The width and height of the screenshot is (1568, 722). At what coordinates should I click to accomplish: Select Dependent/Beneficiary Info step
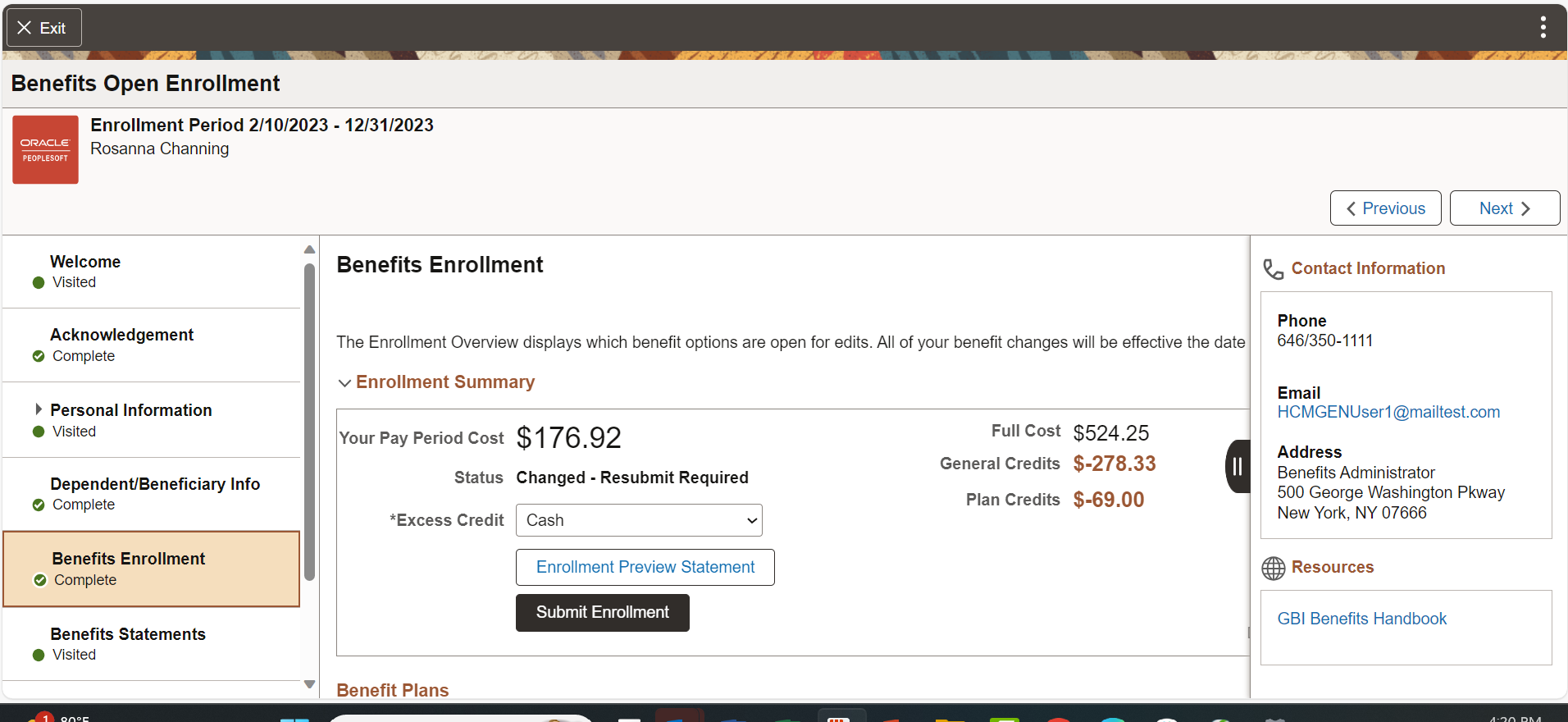155,484
